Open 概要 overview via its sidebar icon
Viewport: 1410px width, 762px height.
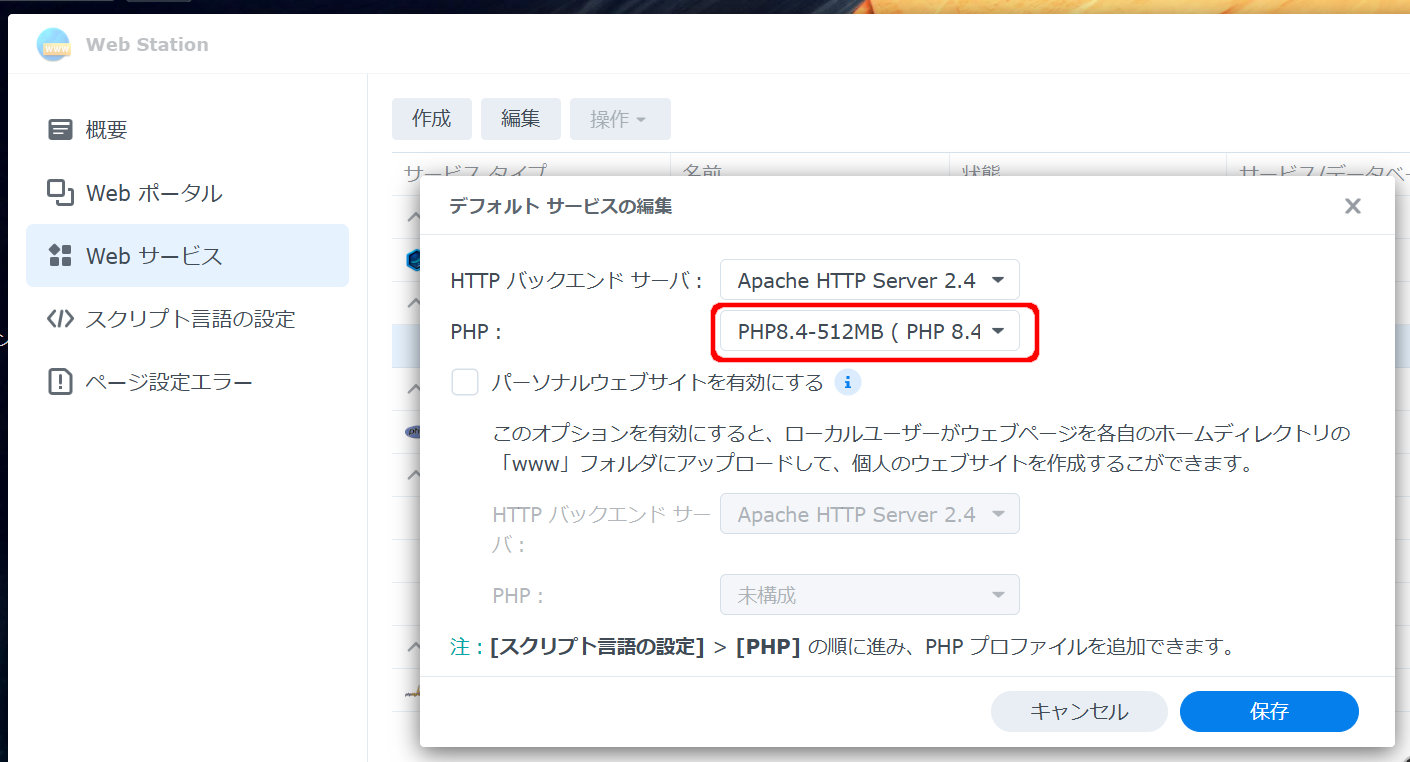point(61,130)
